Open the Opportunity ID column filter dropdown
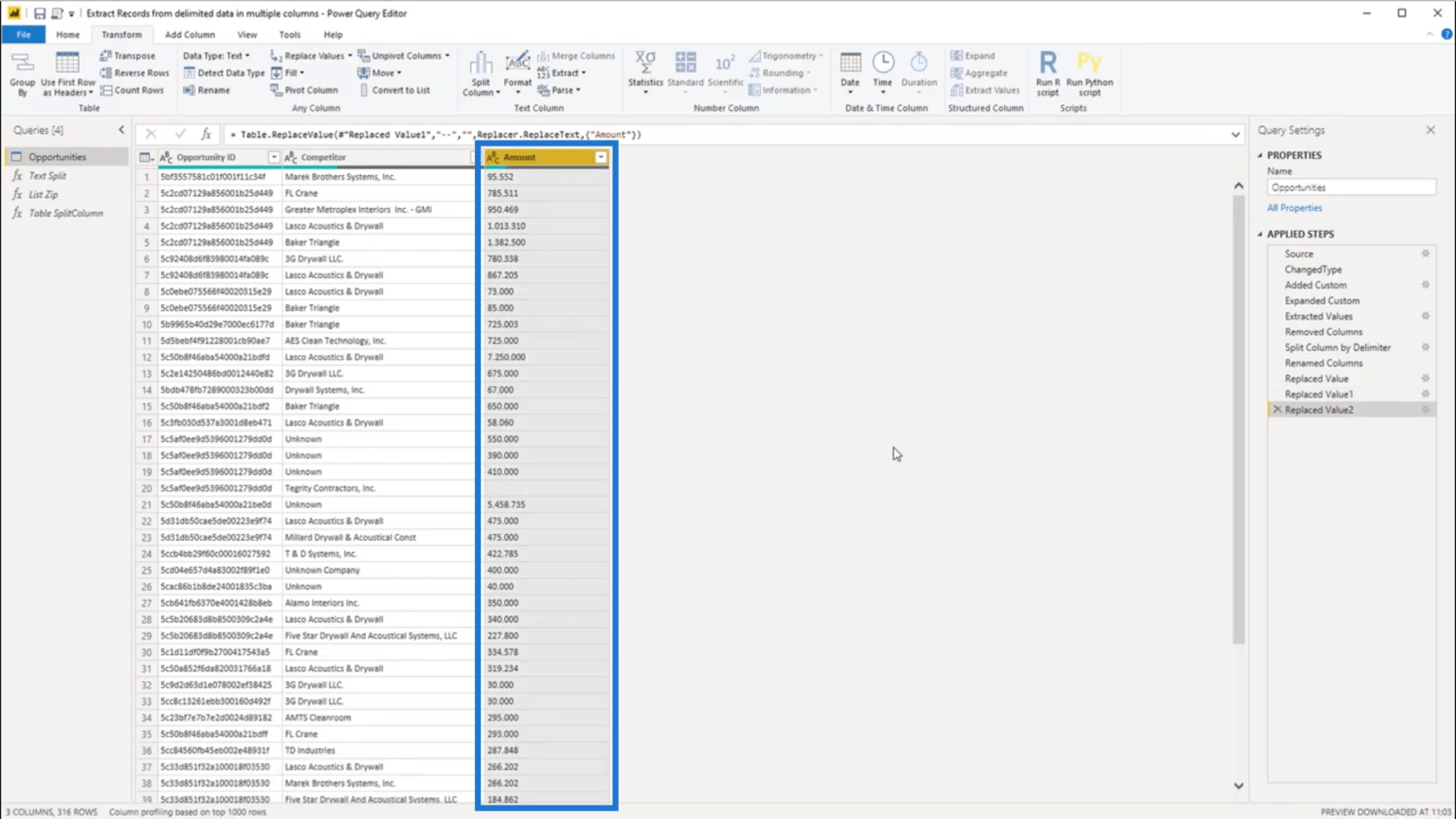 [274, 158]
